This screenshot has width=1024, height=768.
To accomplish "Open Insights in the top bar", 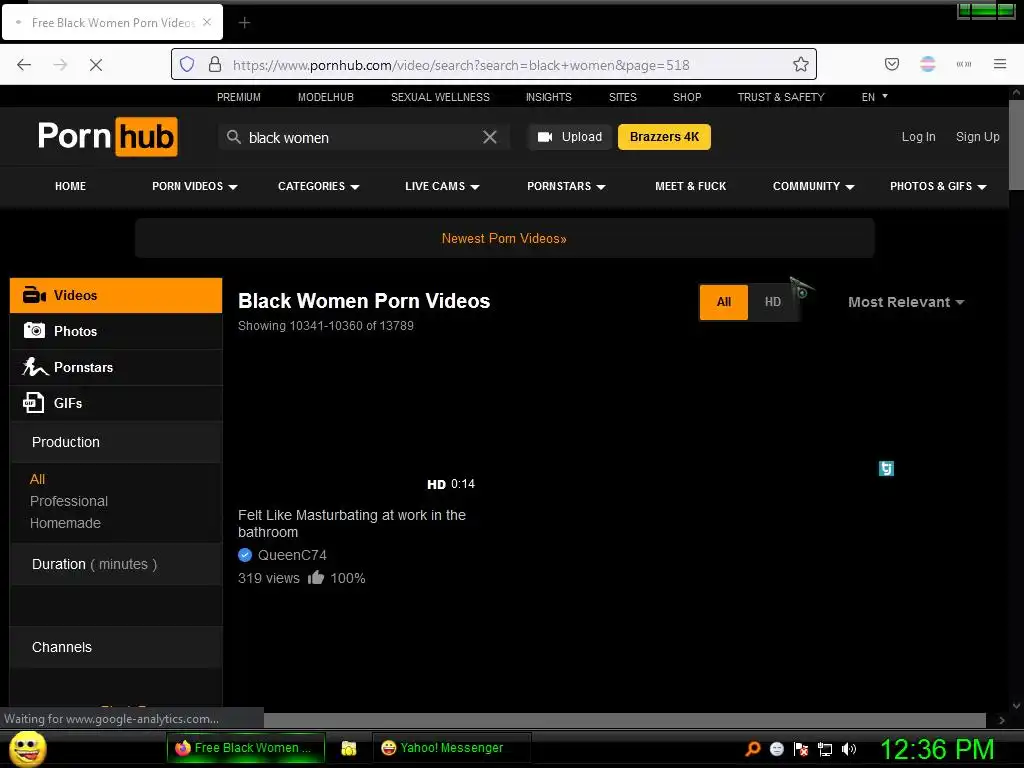I will [x=549, y=97].
